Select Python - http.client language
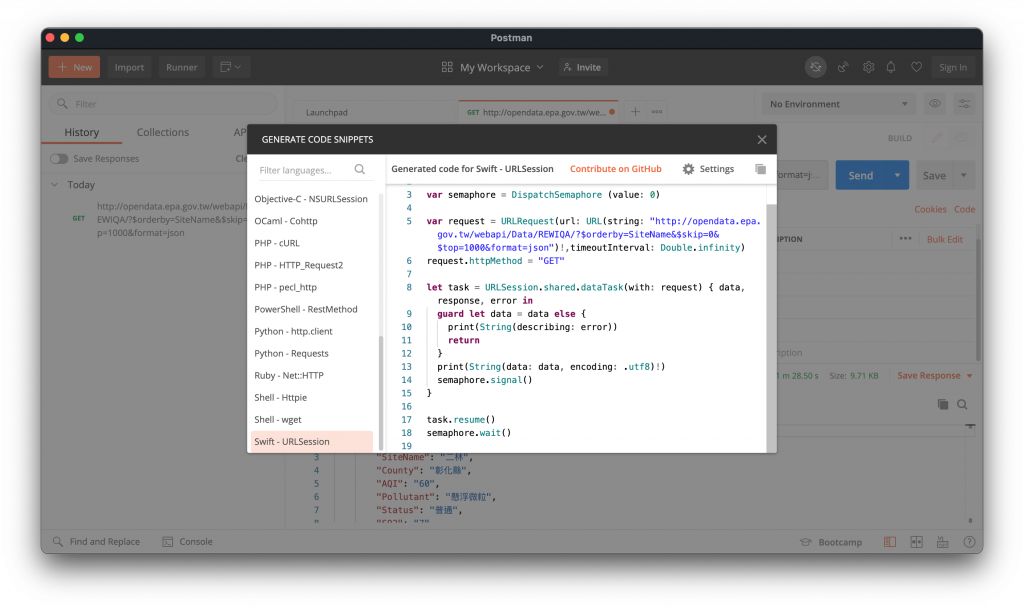Viewport: 1024px width, 608px height. (311, 331)
